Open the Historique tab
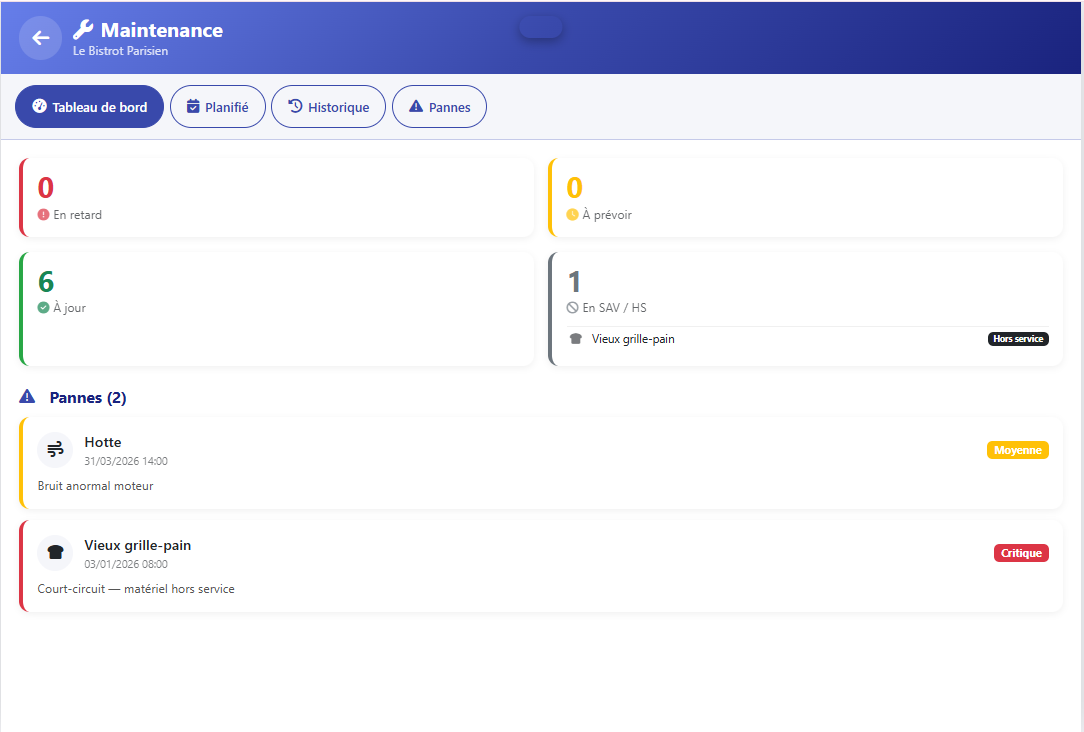1084x732 pixels. [x=328, y=107]
